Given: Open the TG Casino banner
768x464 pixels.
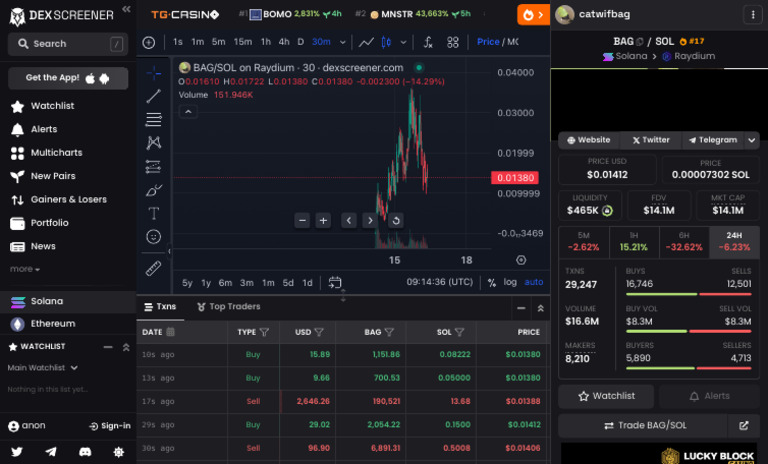Looking at the screenshot, I should click(185, 15).
